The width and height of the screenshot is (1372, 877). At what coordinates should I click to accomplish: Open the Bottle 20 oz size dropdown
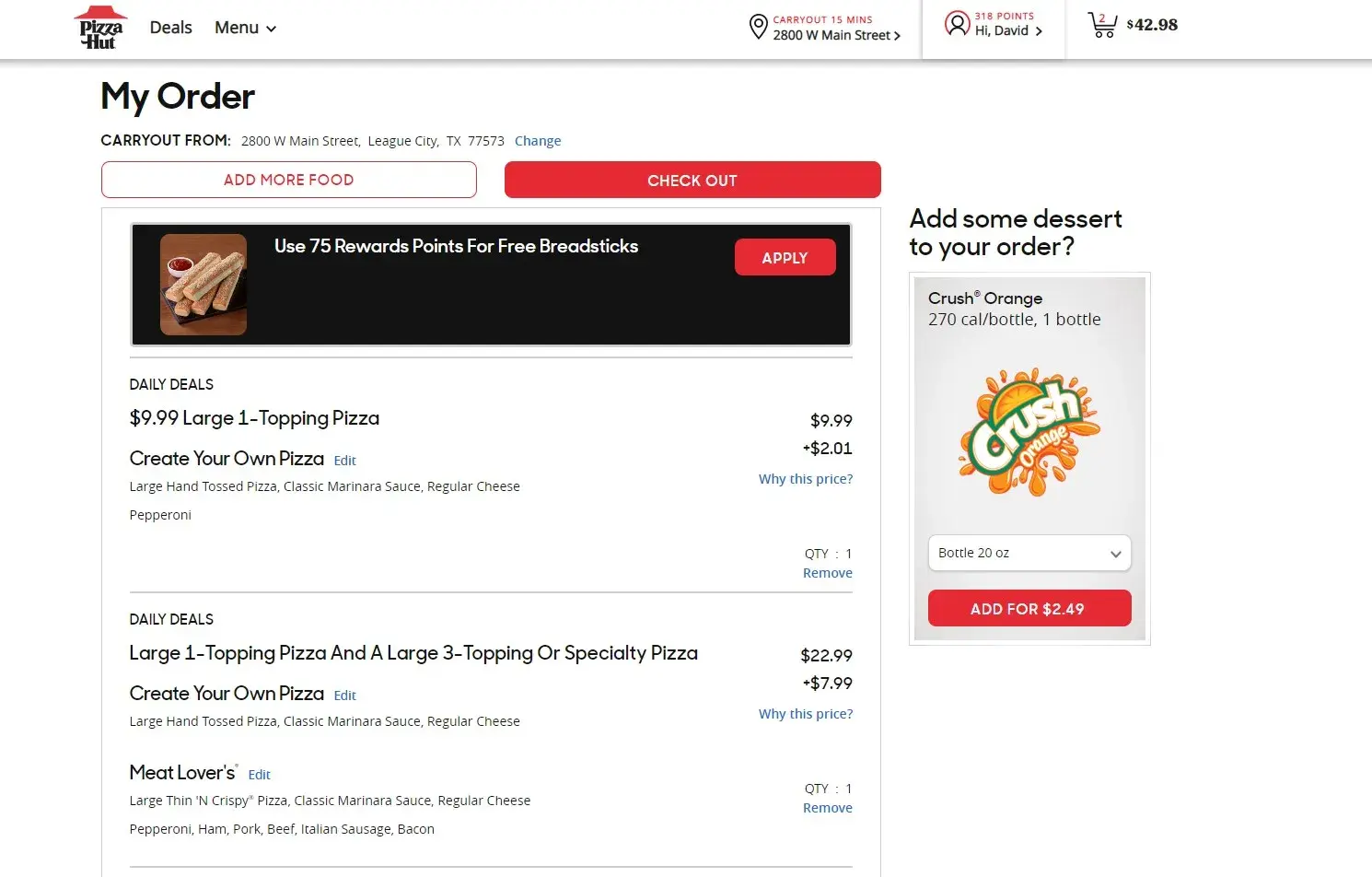[1029, 554]
